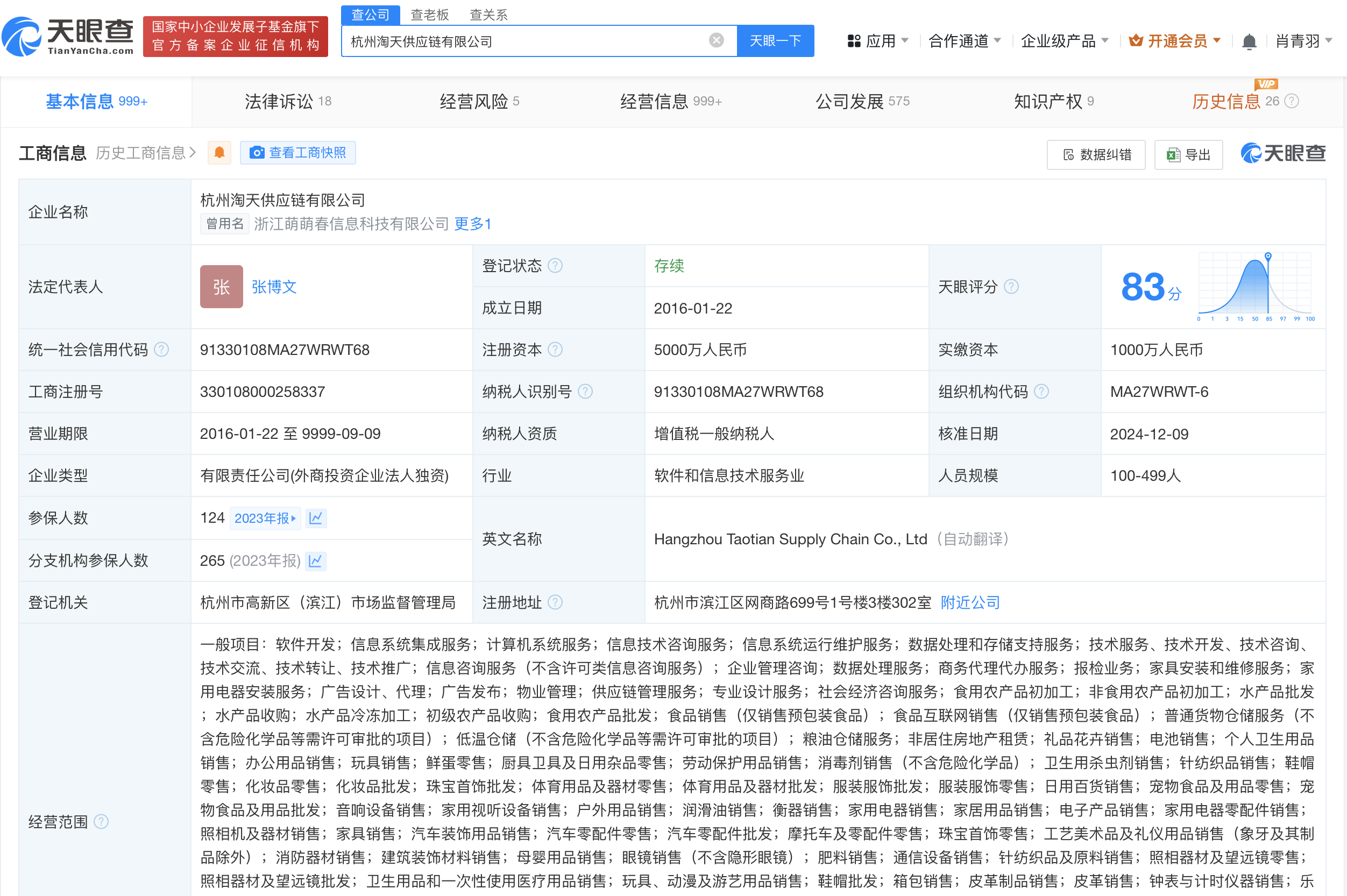Open legal representative 张博文 link

[274, 286]
